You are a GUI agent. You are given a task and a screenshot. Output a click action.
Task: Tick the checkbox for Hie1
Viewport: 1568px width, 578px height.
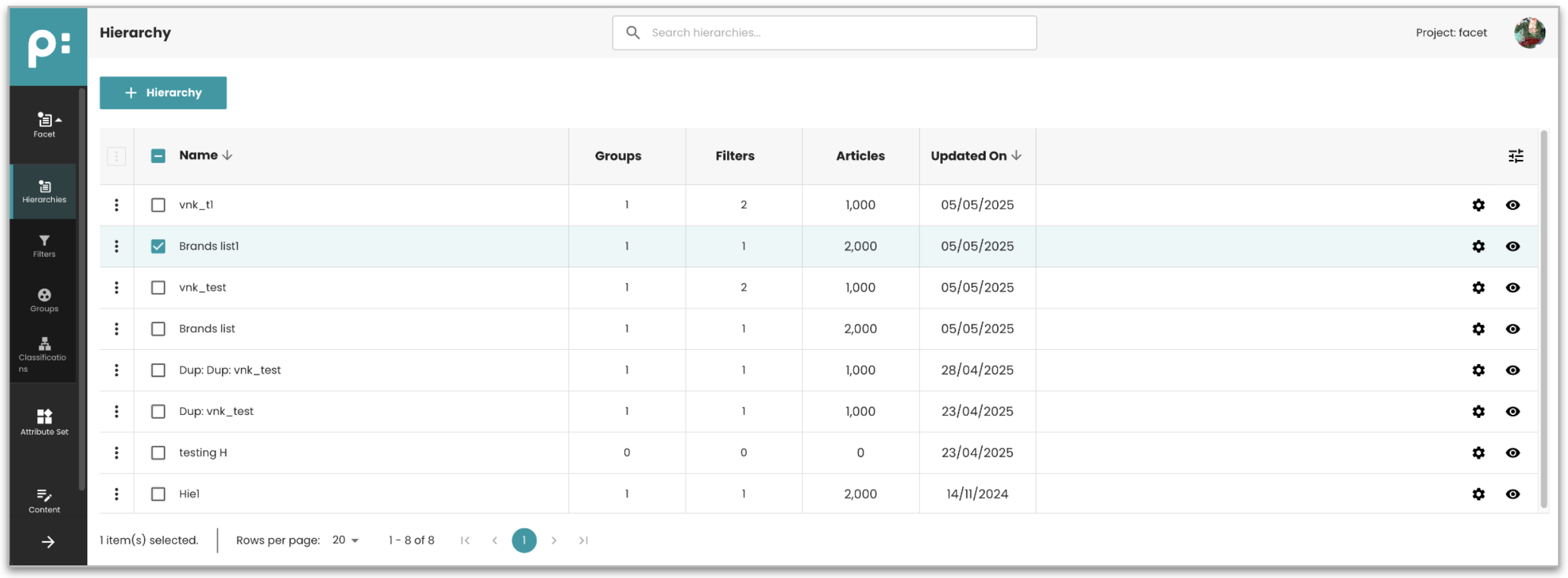[158, 494]
